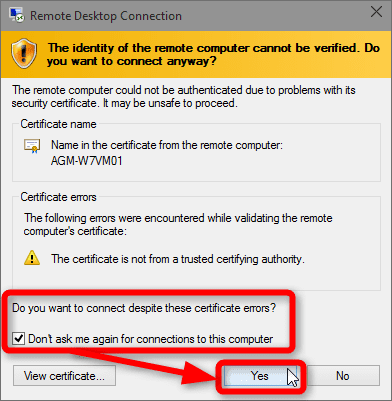Viewport: 392px width, 401px height.
Task: Click the Certificate errors group label
Action: click(x=58, y=197)
